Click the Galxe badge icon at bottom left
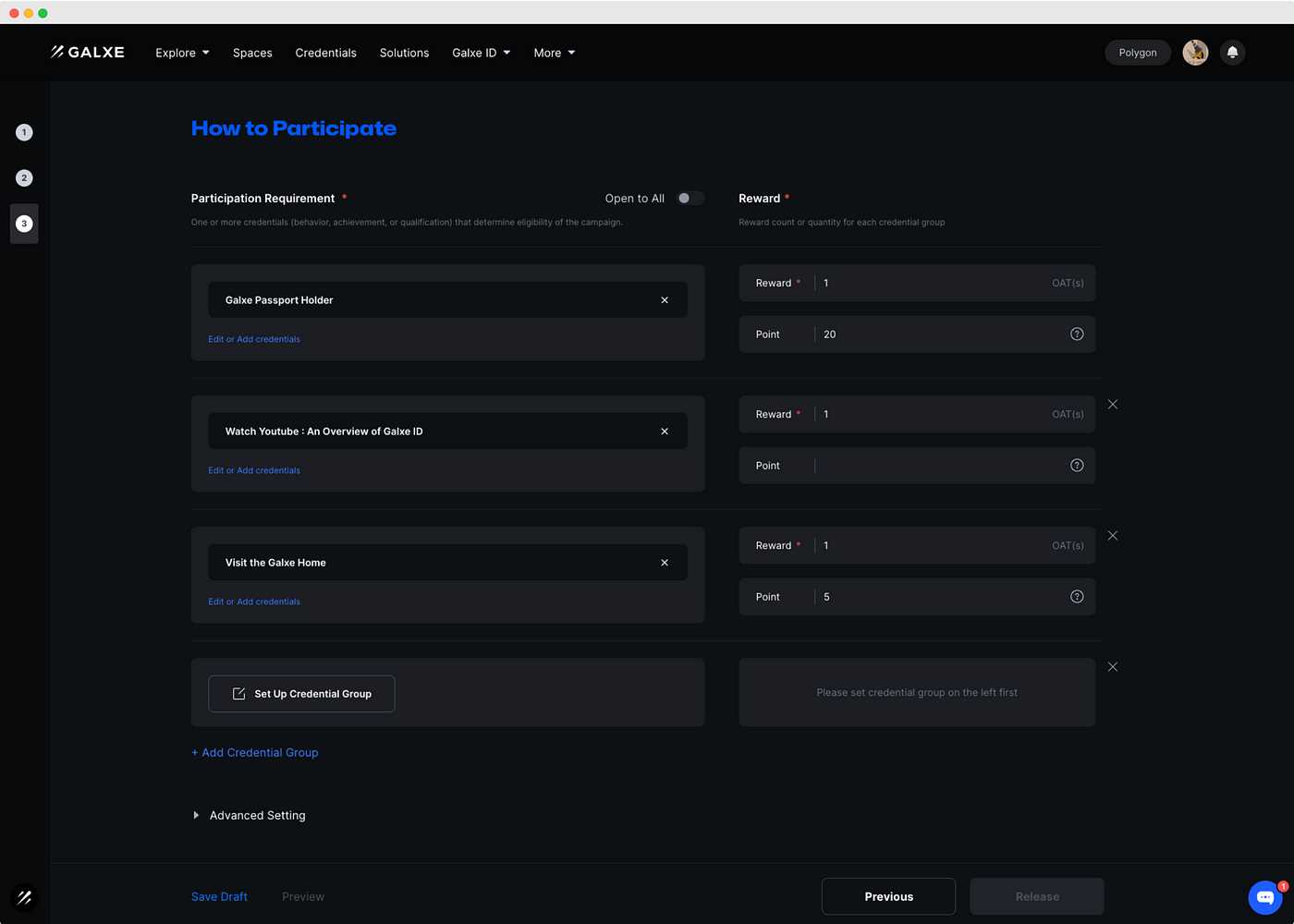 click(24, 897)
